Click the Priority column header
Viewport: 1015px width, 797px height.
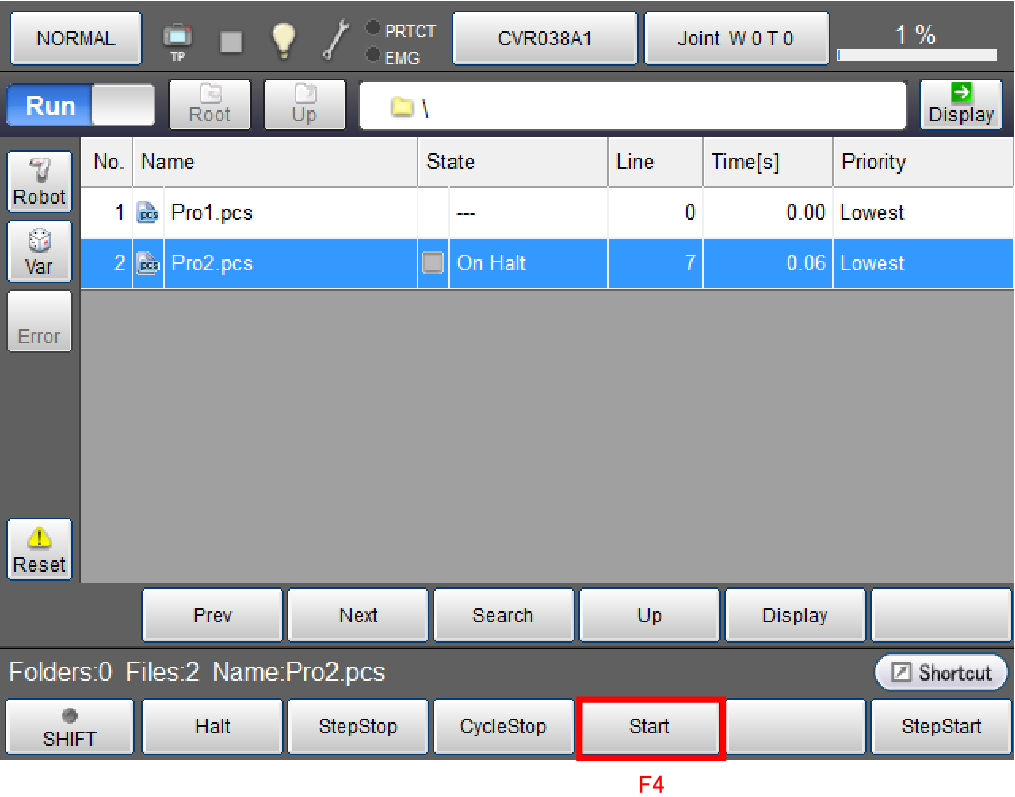point(920,162)
